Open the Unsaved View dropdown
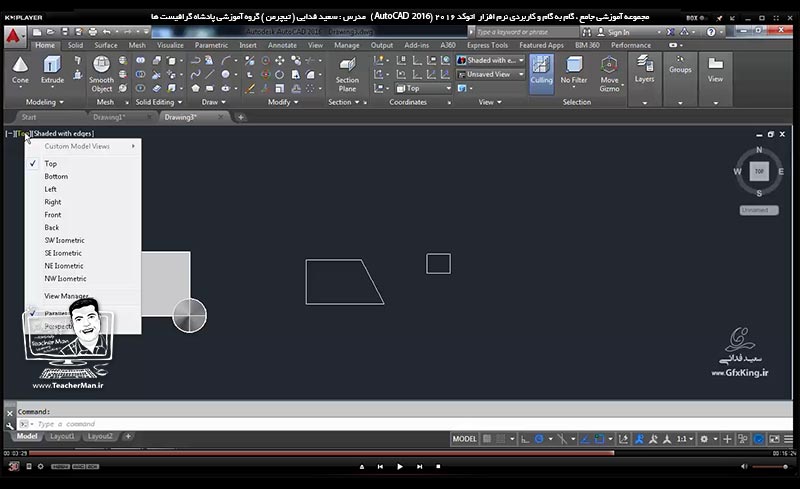800x489 pixels. point(490,75)
